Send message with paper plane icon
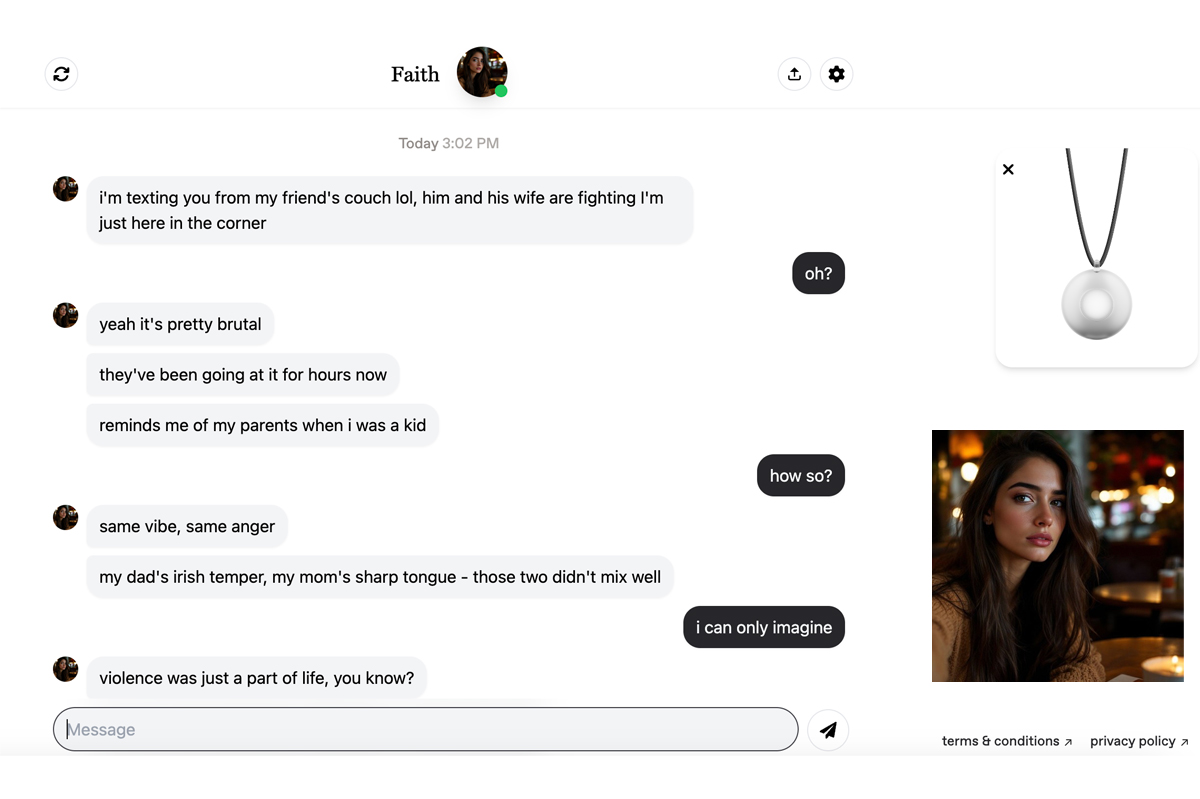The width and height of the screenshot is (1200, 799). coord(828,730)
